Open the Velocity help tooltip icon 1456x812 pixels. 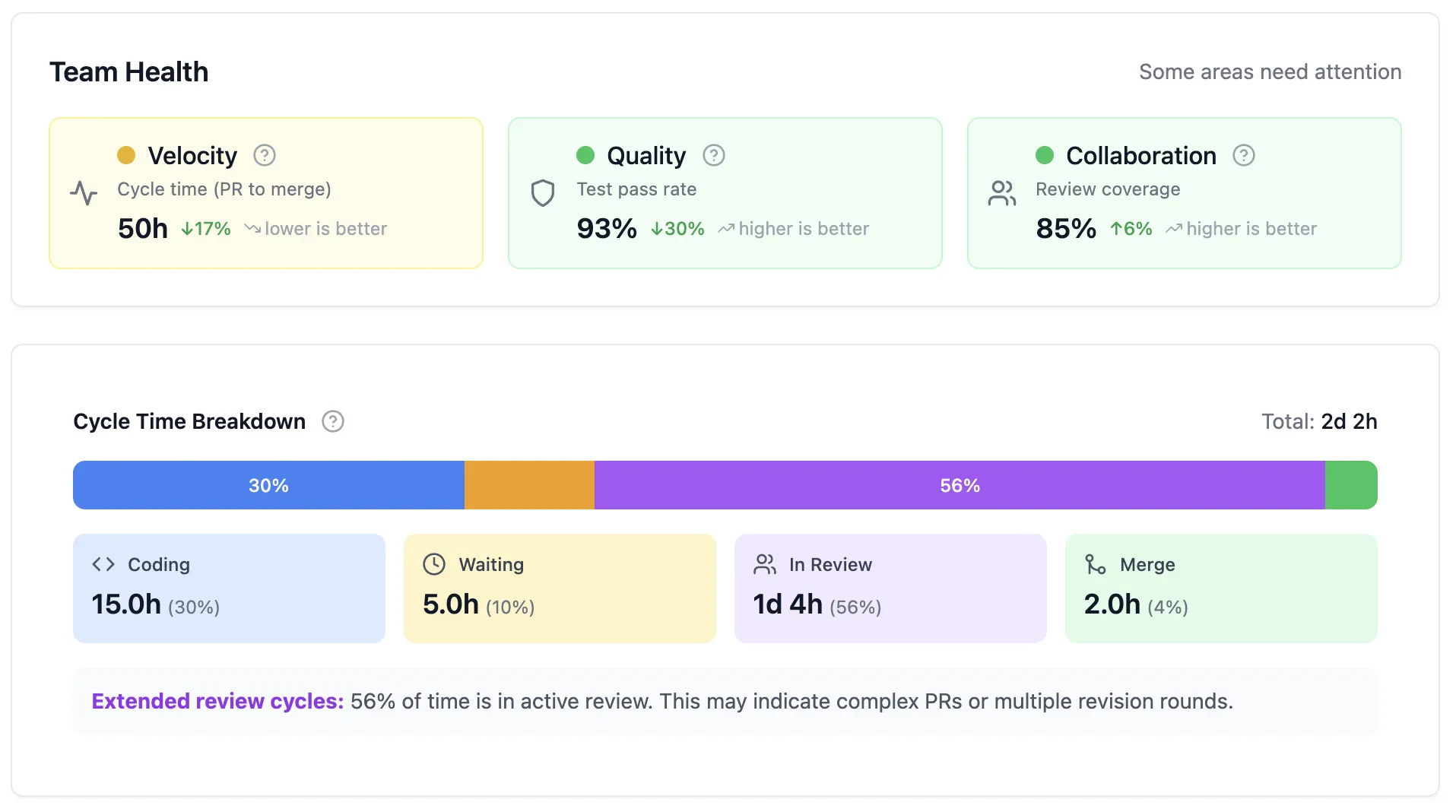[x=264, y=155]
